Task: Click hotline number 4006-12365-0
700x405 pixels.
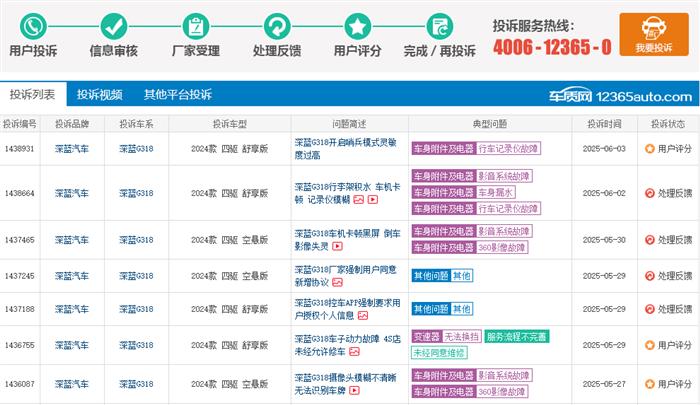Action: click(x=552, y=46)
